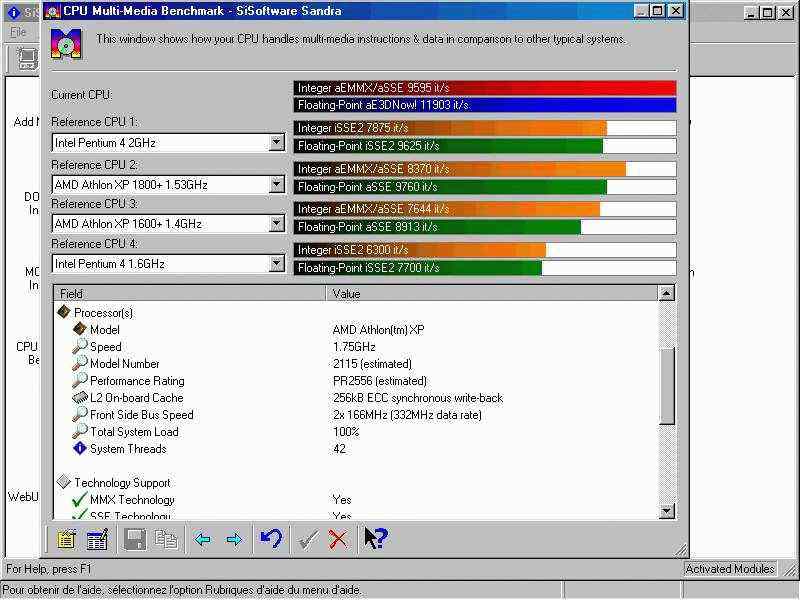Click the '2x 166MHz (332MHz data rate)' value
Image resolution: width=800 pixels, height=600 pixels.
coord(407,415)
